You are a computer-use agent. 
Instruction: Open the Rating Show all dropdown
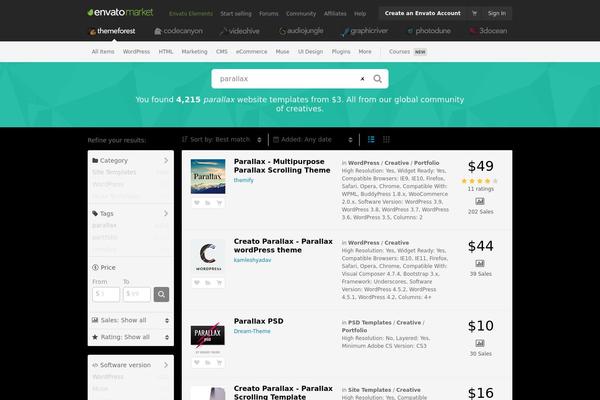point(130,337)
